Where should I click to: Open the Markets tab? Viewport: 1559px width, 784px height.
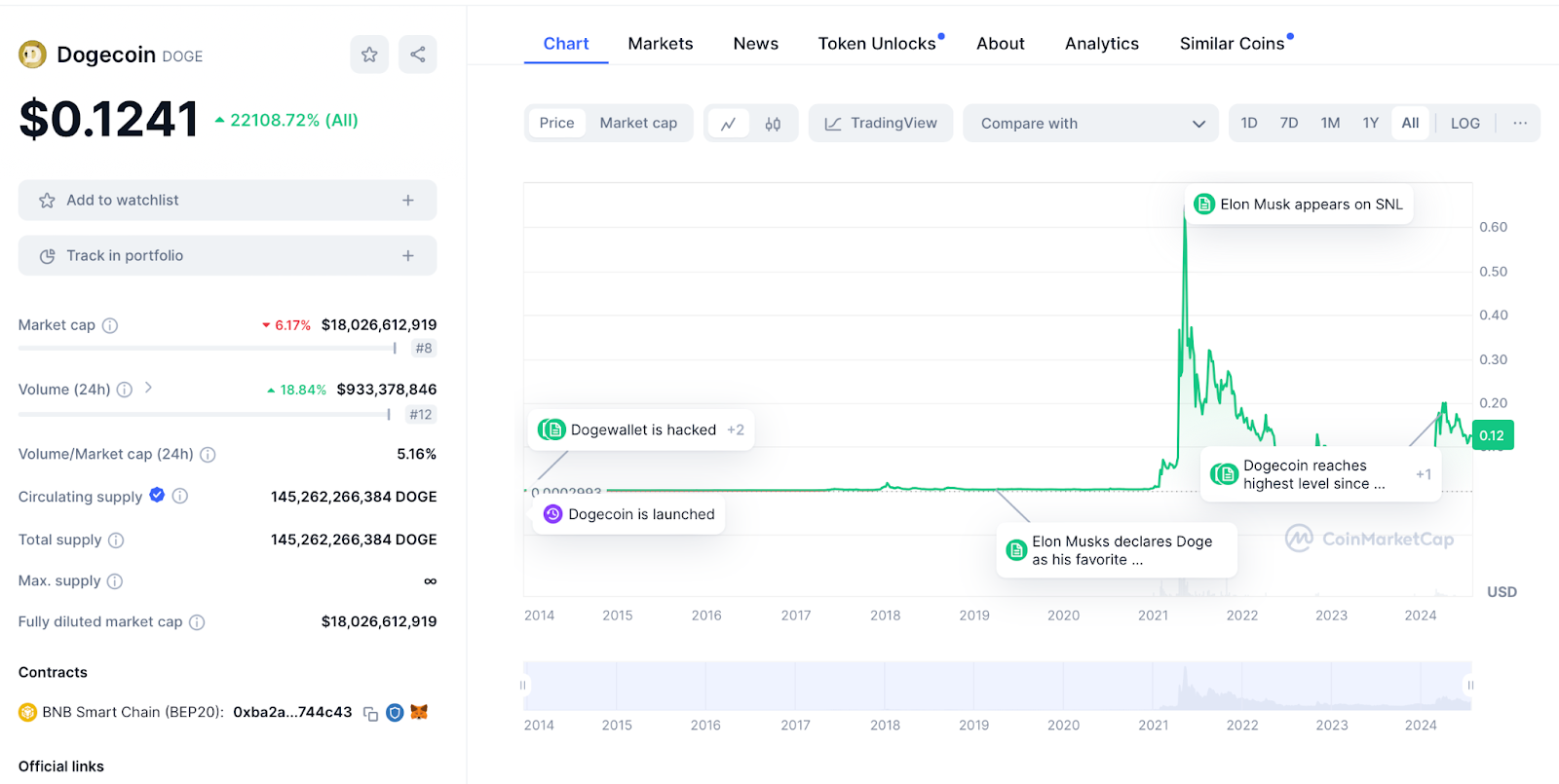pos(661,44)
